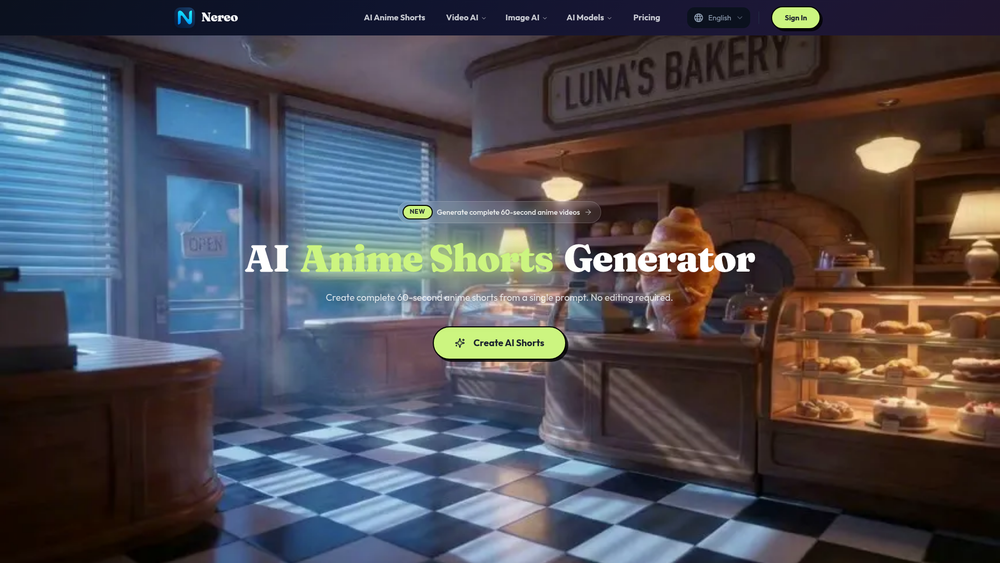This screenshot has width=1000, height=563.
Task: Click the NEW badge
Action: [417, 212]
